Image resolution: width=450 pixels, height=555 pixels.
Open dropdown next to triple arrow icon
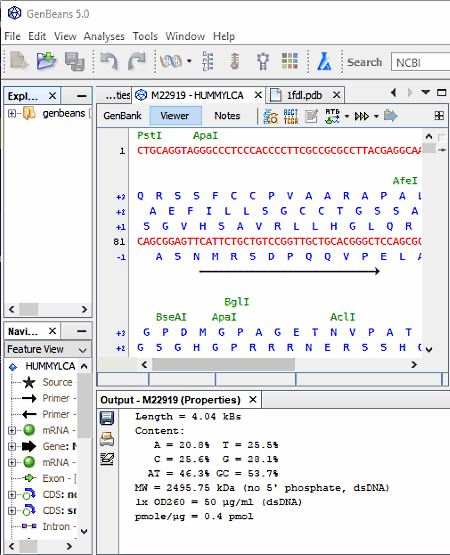(x=376, y=116)
